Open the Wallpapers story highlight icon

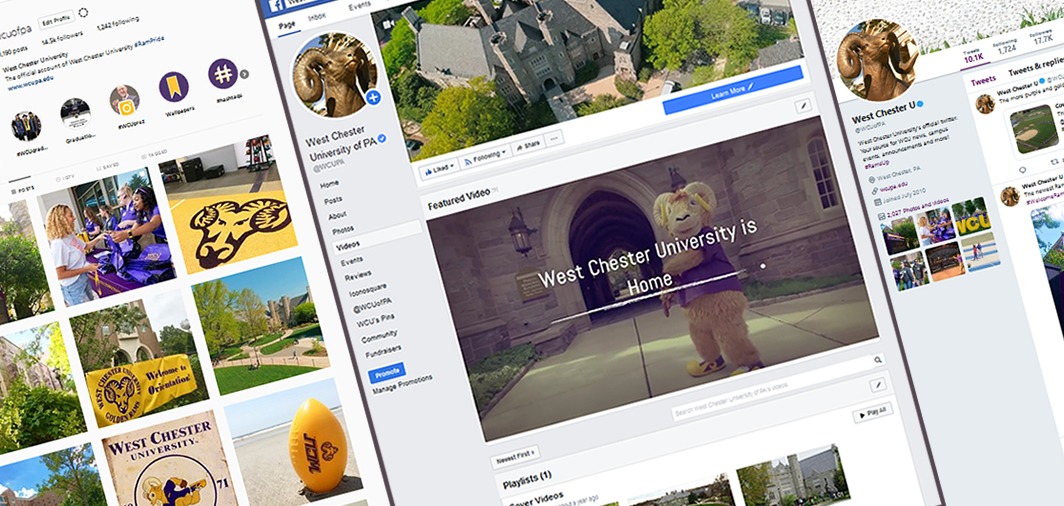[174, 87]
